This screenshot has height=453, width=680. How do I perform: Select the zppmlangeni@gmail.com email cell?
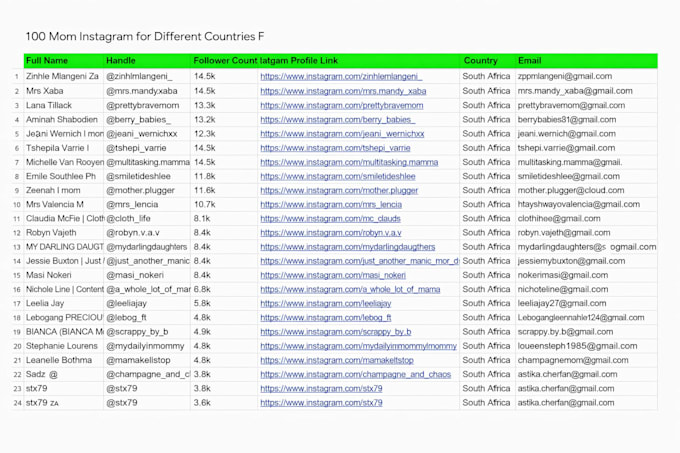(x=586, y=76)
